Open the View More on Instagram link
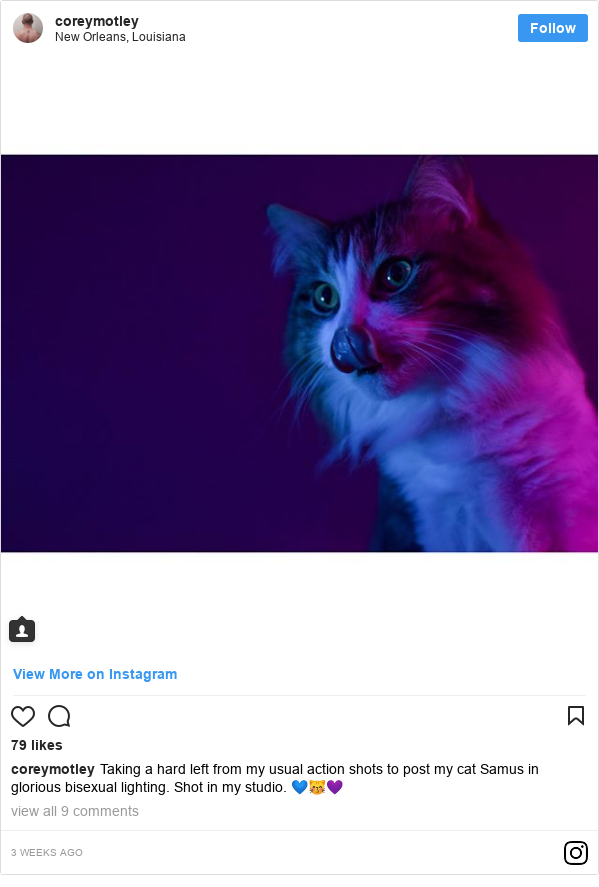 [x=95, y=674]
